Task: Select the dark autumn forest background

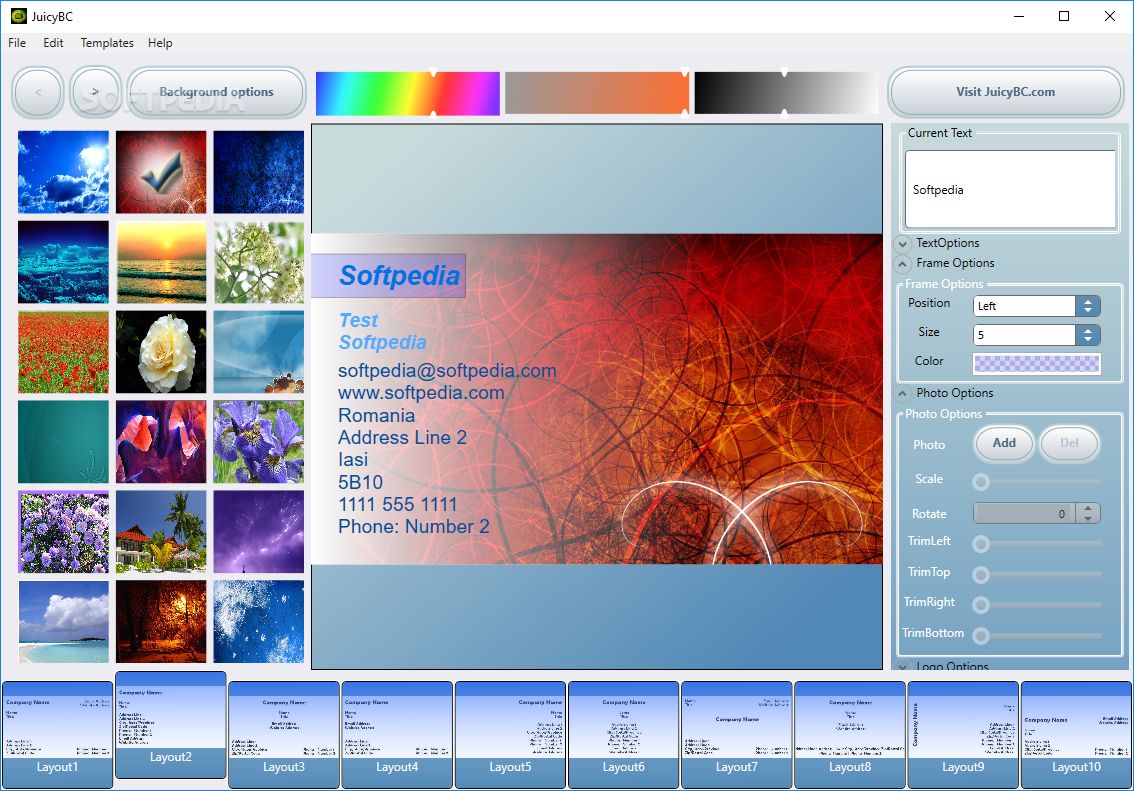Action: [x=161, y=622]
